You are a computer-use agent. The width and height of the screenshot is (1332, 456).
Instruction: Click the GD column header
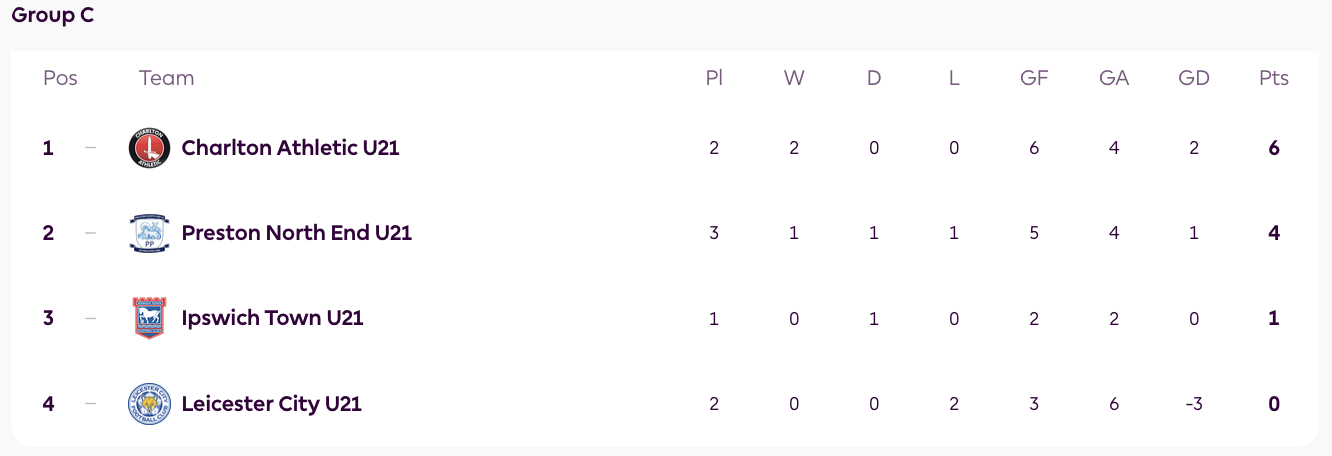[1194, 78]
